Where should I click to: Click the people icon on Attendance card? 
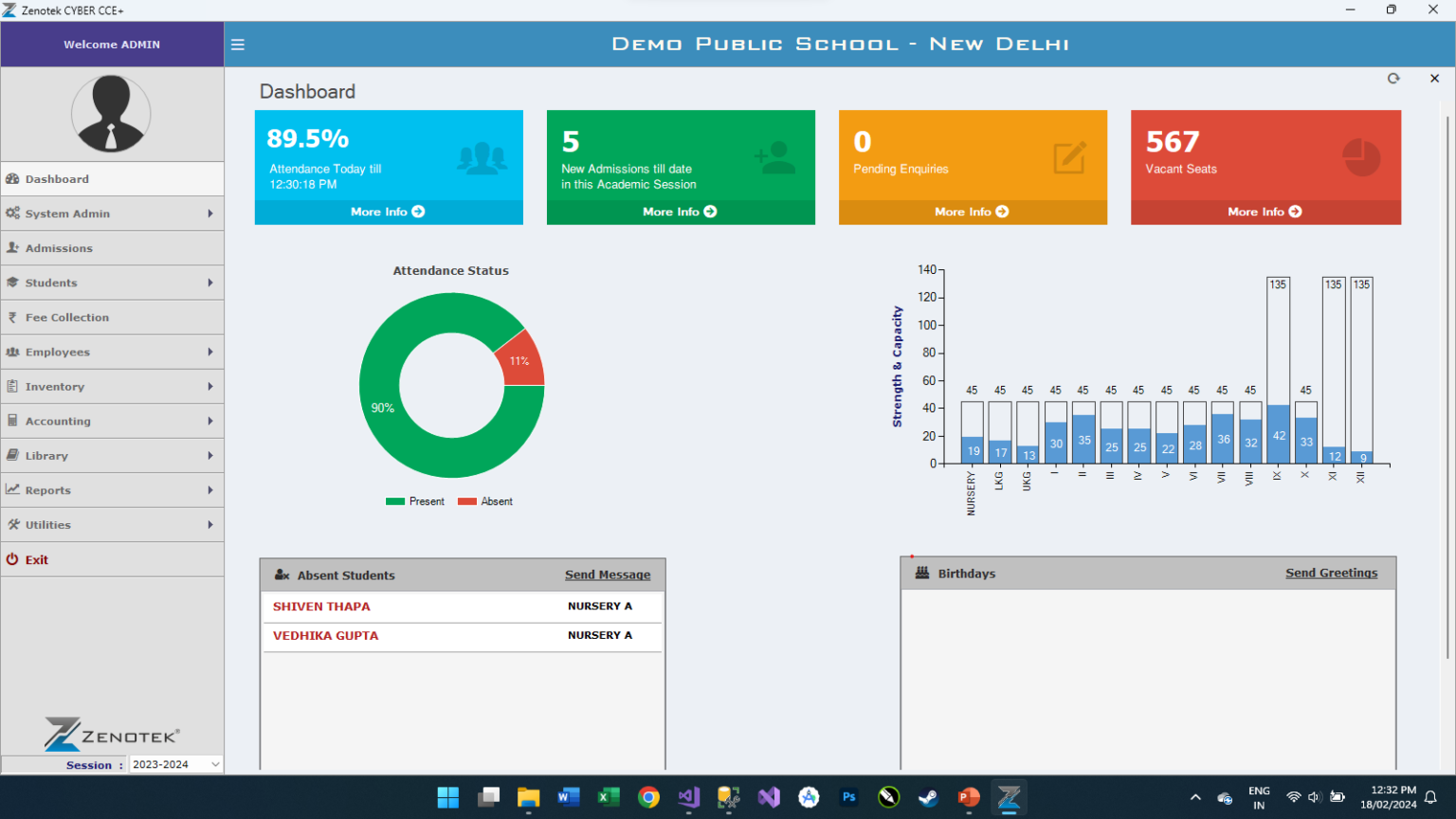482,158
